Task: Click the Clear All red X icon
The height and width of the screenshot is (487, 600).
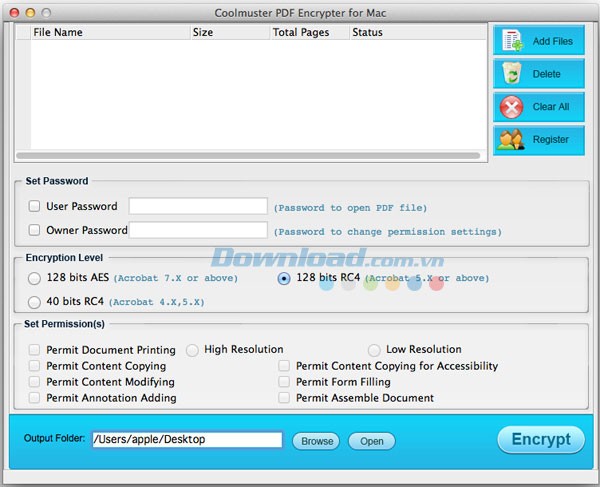Action: (512, 107)
